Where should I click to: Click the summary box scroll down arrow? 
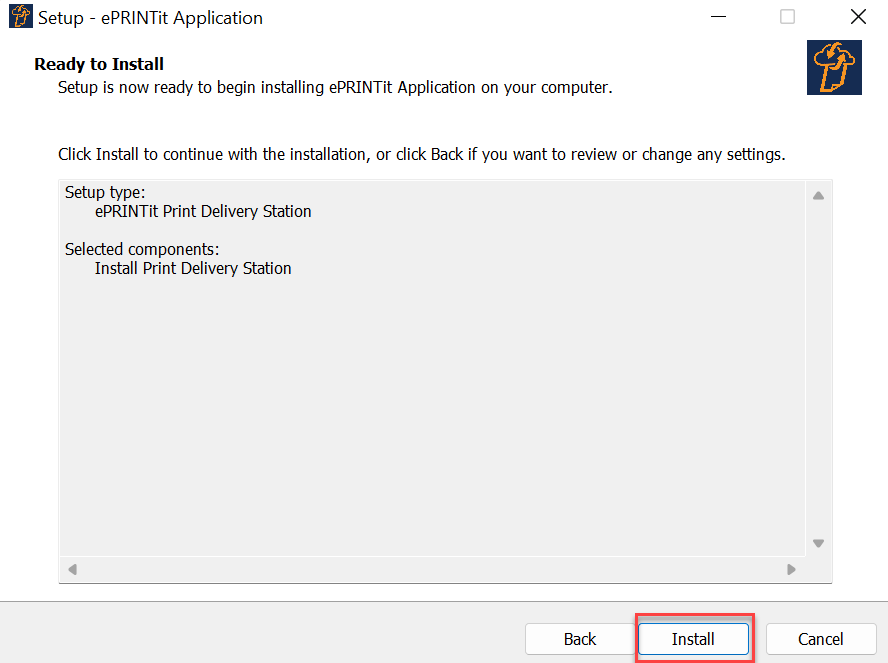[818, 544]
